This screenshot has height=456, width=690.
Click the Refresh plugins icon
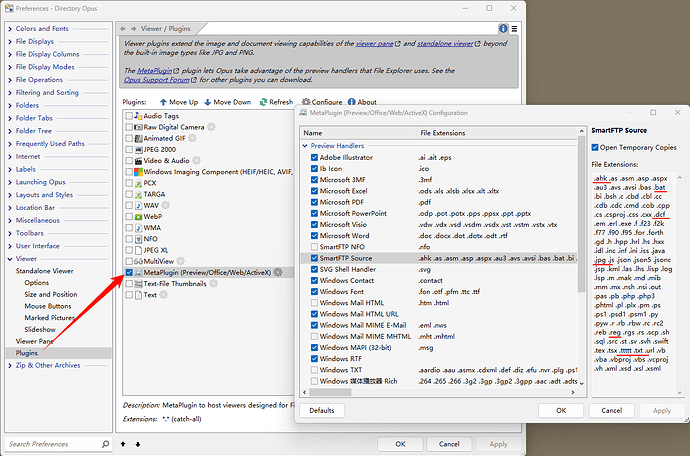(x=263, y=102)
